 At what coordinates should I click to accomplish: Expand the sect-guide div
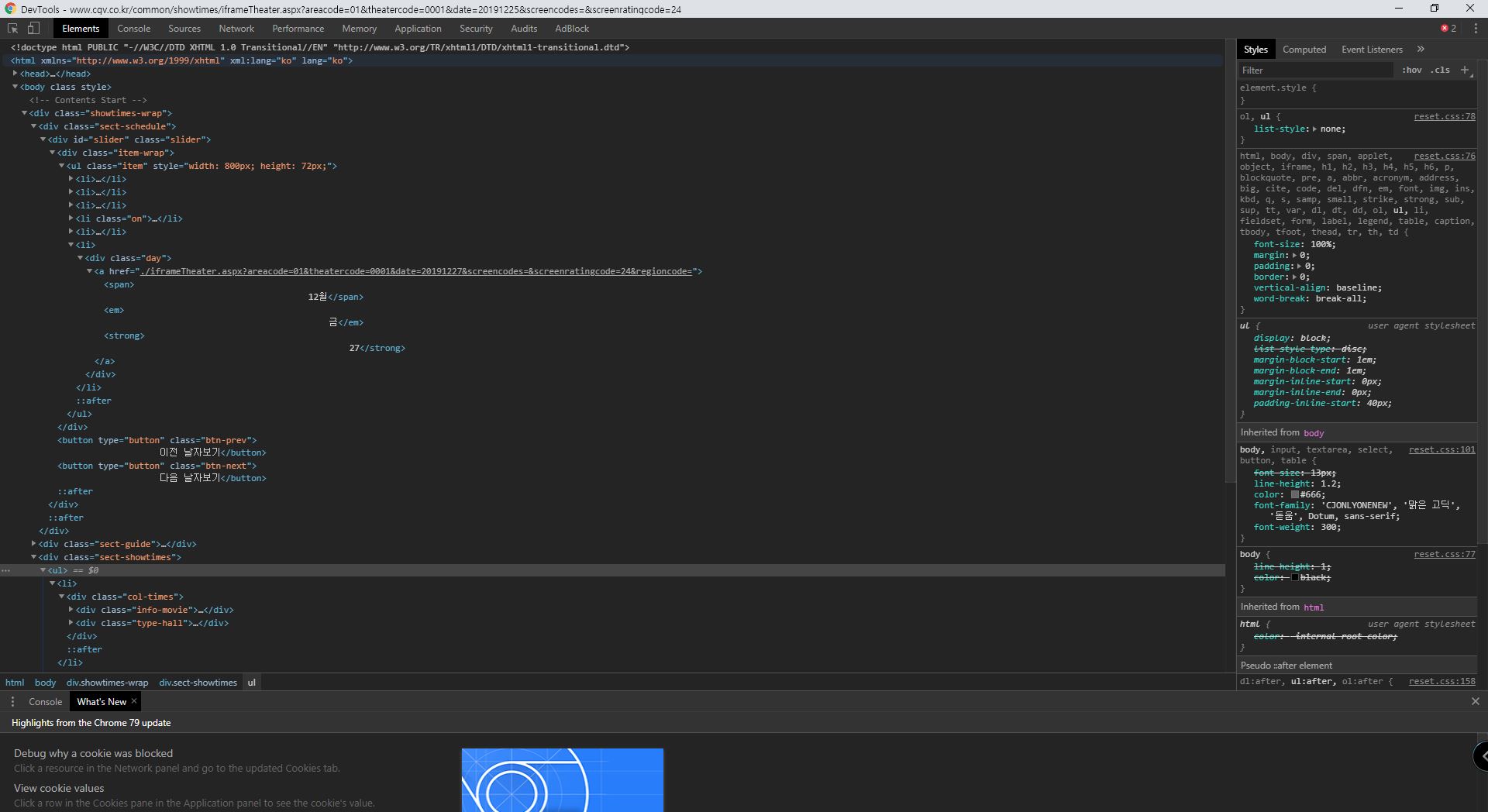(33, 544)
